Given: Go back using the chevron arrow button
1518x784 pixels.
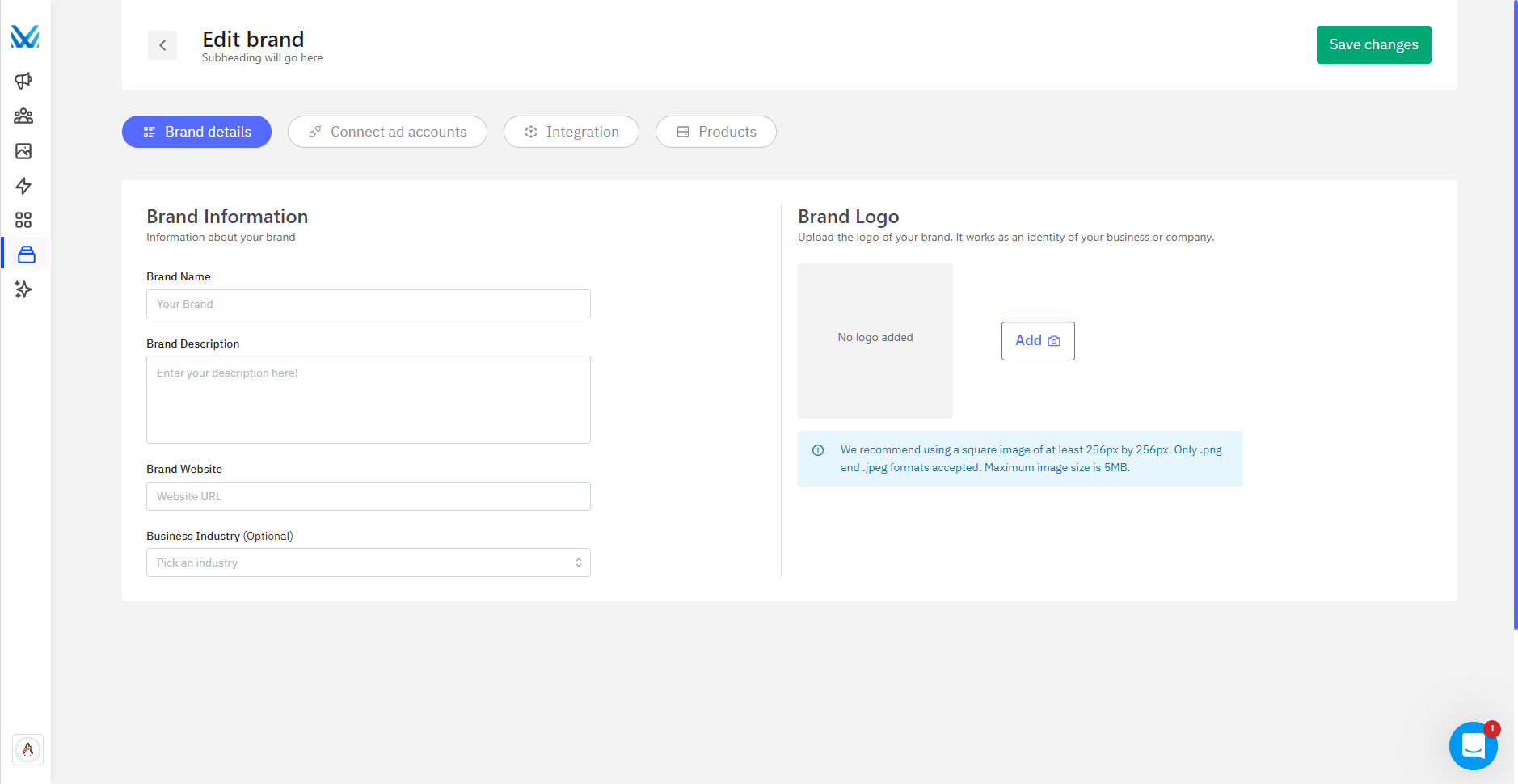Looking at the screenshot, I should (162, 45).
